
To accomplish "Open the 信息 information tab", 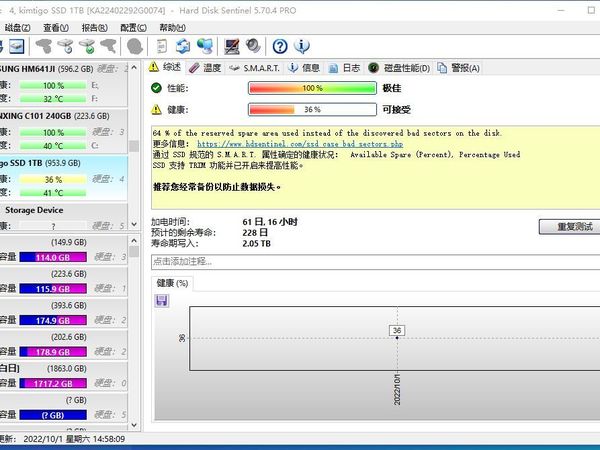I will (x=304, y=68).
